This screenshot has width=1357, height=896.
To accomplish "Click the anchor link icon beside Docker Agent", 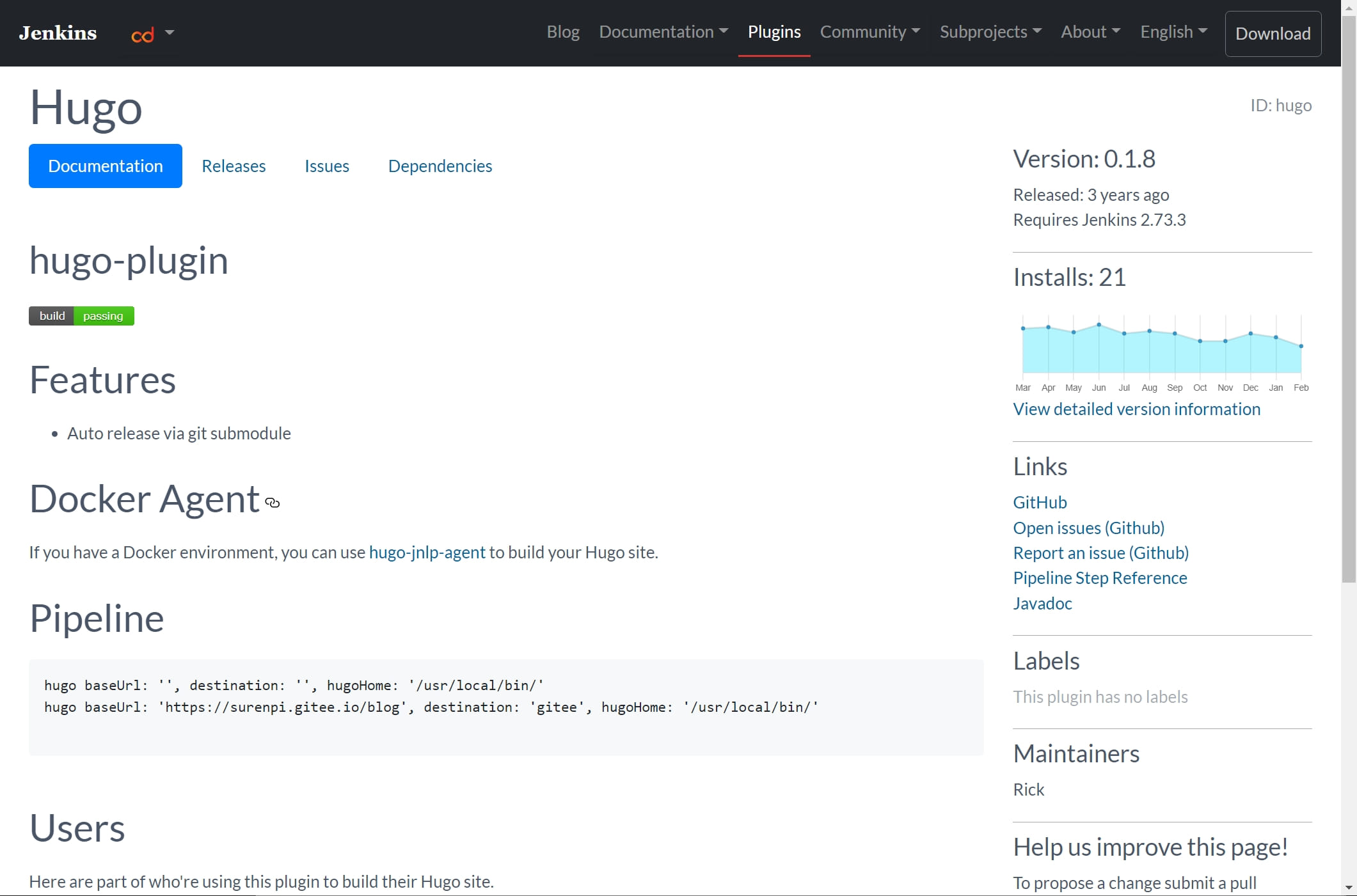I will pyautogui.click(x=273, y=503).
